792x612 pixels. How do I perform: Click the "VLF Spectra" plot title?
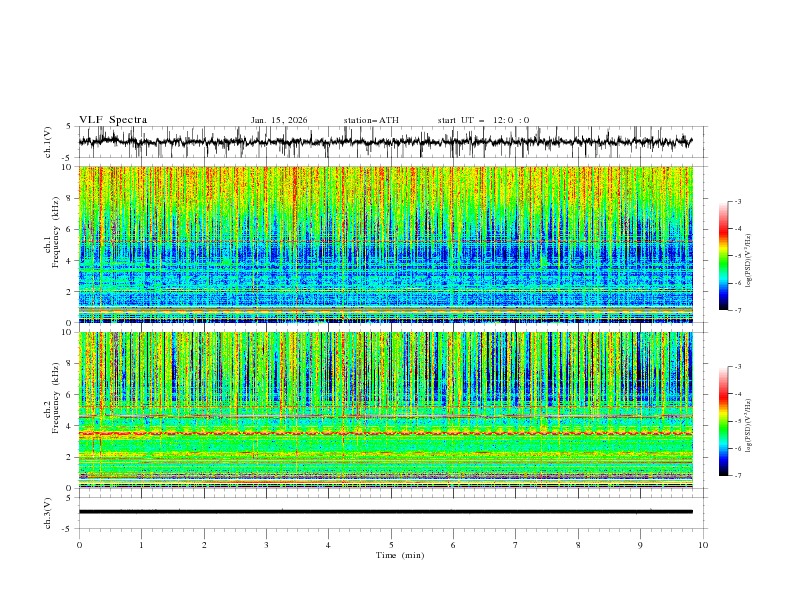[113, 120]
